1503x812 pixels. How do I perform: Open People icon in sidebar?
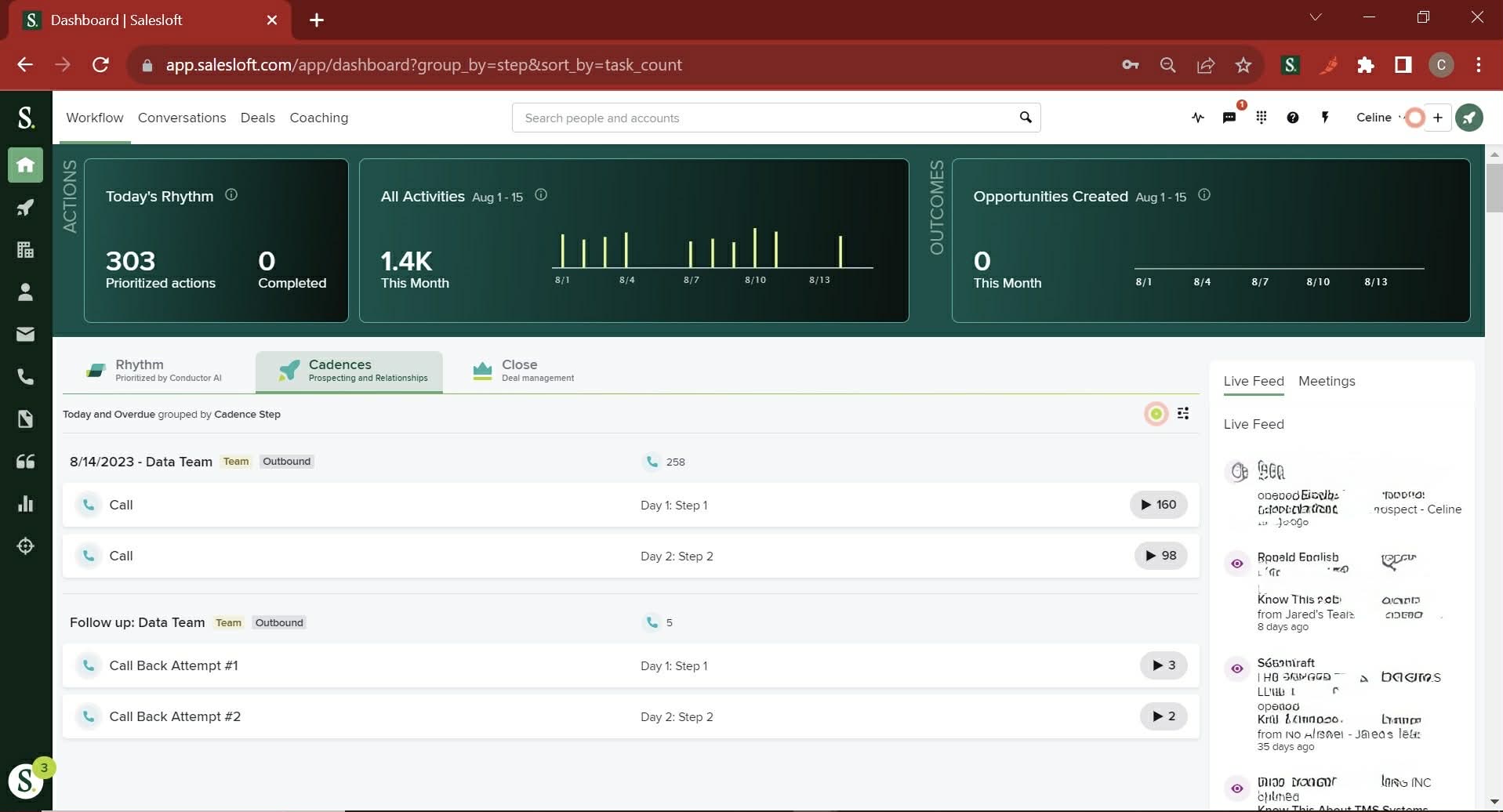[25, 292]
